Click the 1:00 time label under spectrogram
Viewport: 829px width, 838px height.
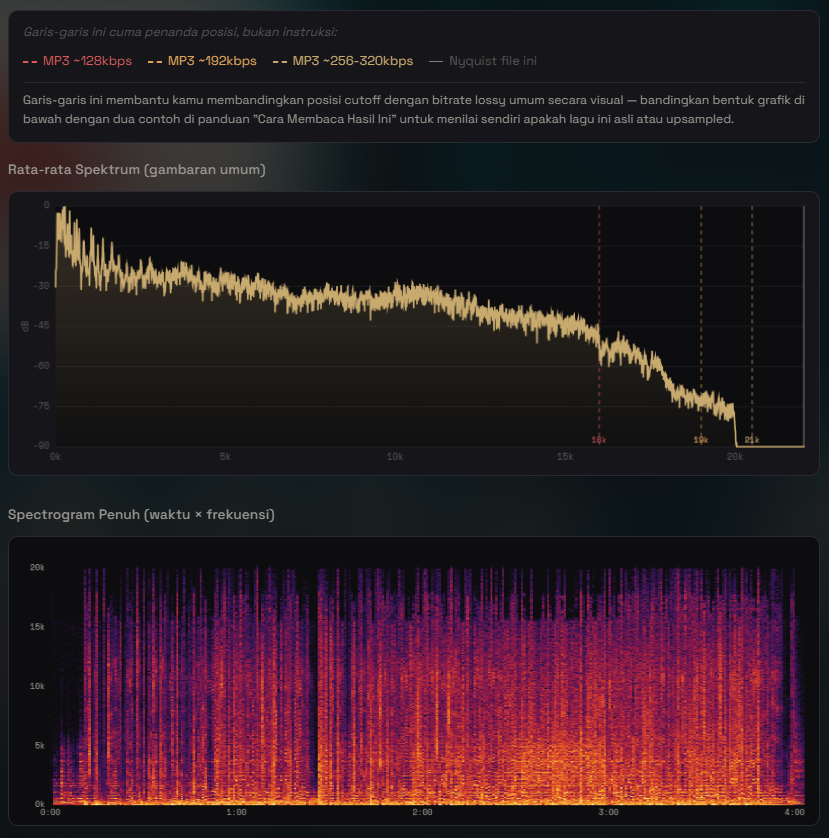(x=236, y=812)
